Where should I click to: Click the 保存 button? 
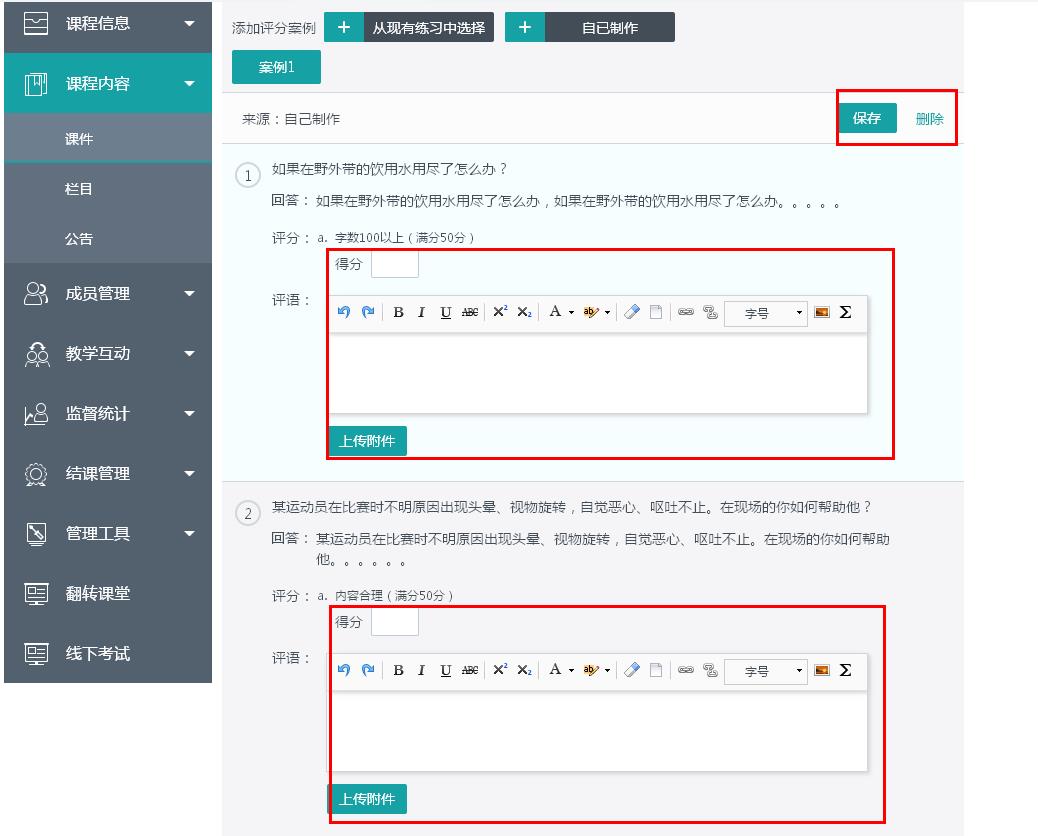click(x=867, y=118)
